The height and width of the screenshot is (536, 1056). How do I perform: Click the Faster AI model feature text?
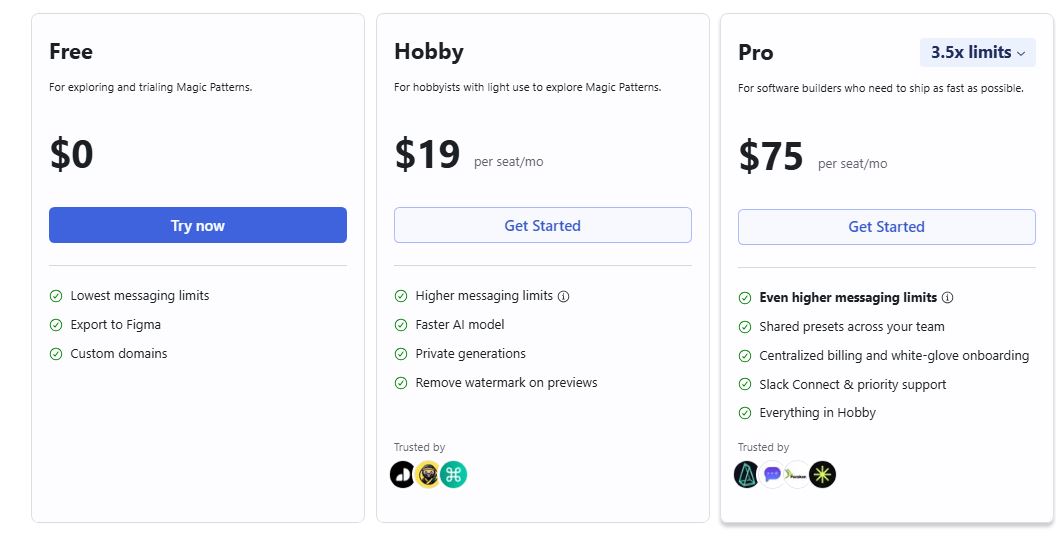[460, 325]
